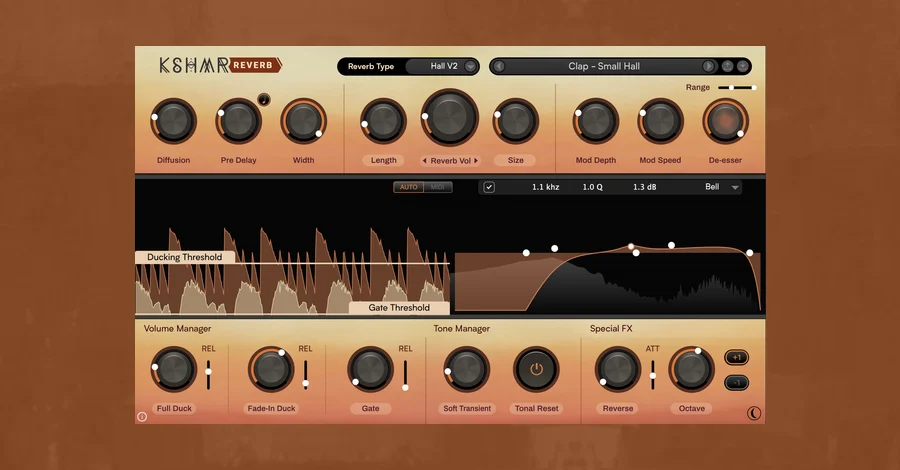Image resolution: width=900 pixels, height=470 pixels.
Task: Click the Length knob
Action: (383, 121)
